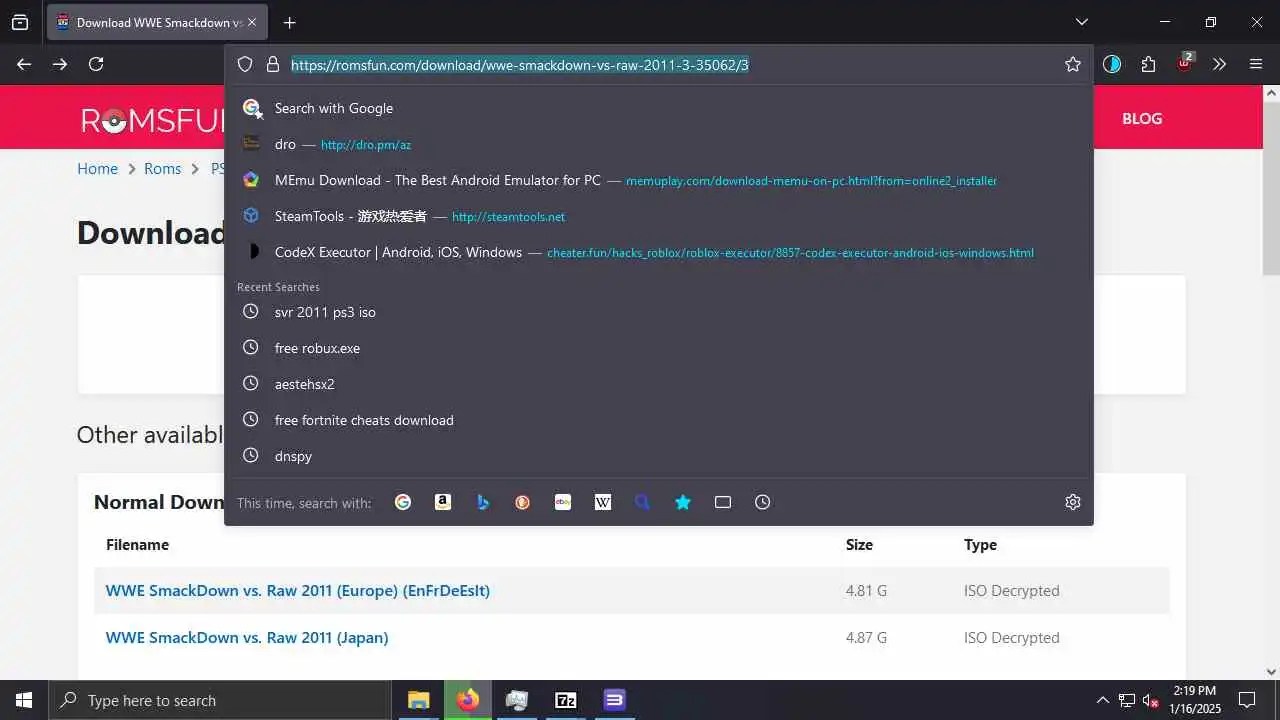The image size is (1280, 720).
Task: Select recent search free robux.exe
Action: click(659, 348)
